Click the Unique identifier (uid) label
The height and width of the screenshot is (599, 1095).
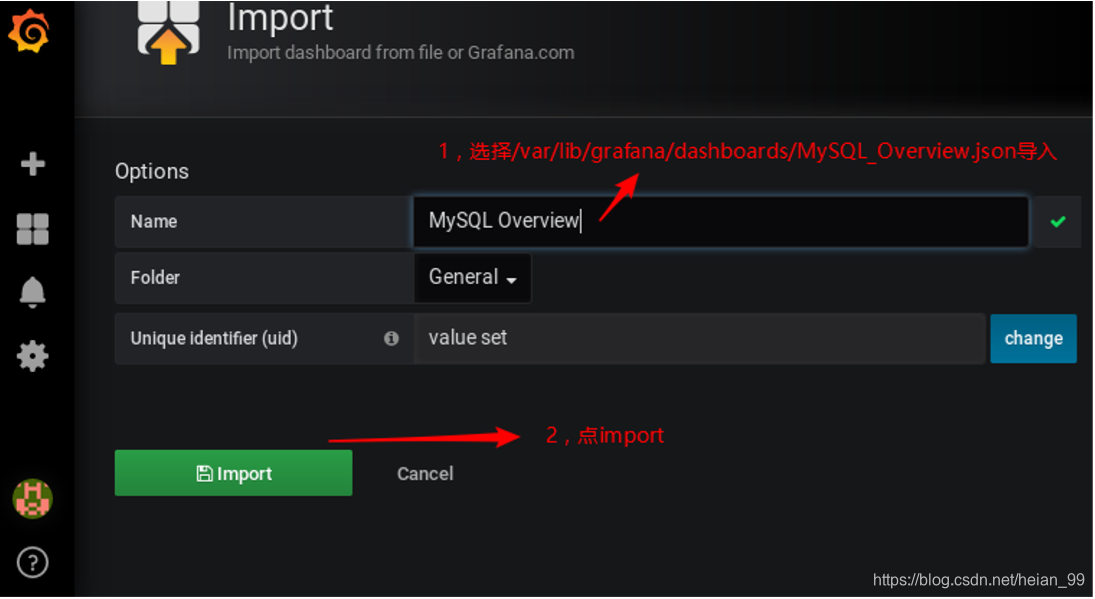click(x=214, y=339)
